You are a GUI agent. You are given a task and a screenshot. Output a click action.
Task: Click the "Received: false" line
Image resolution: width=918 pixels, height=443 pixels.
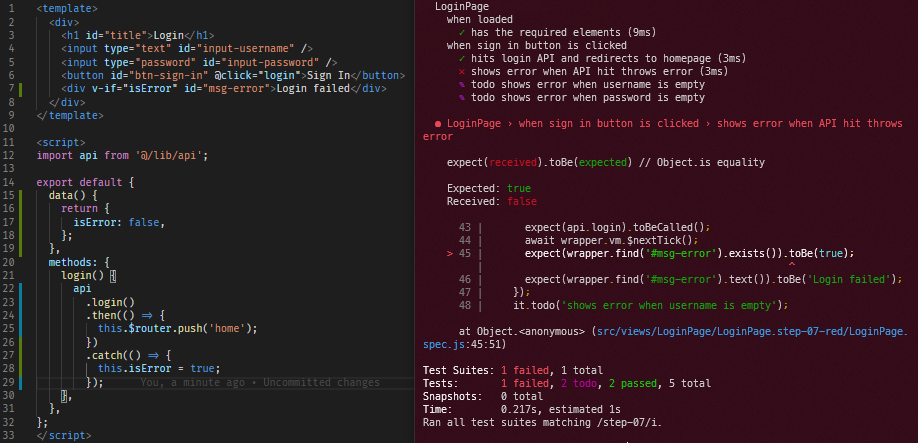click(492, 201)
